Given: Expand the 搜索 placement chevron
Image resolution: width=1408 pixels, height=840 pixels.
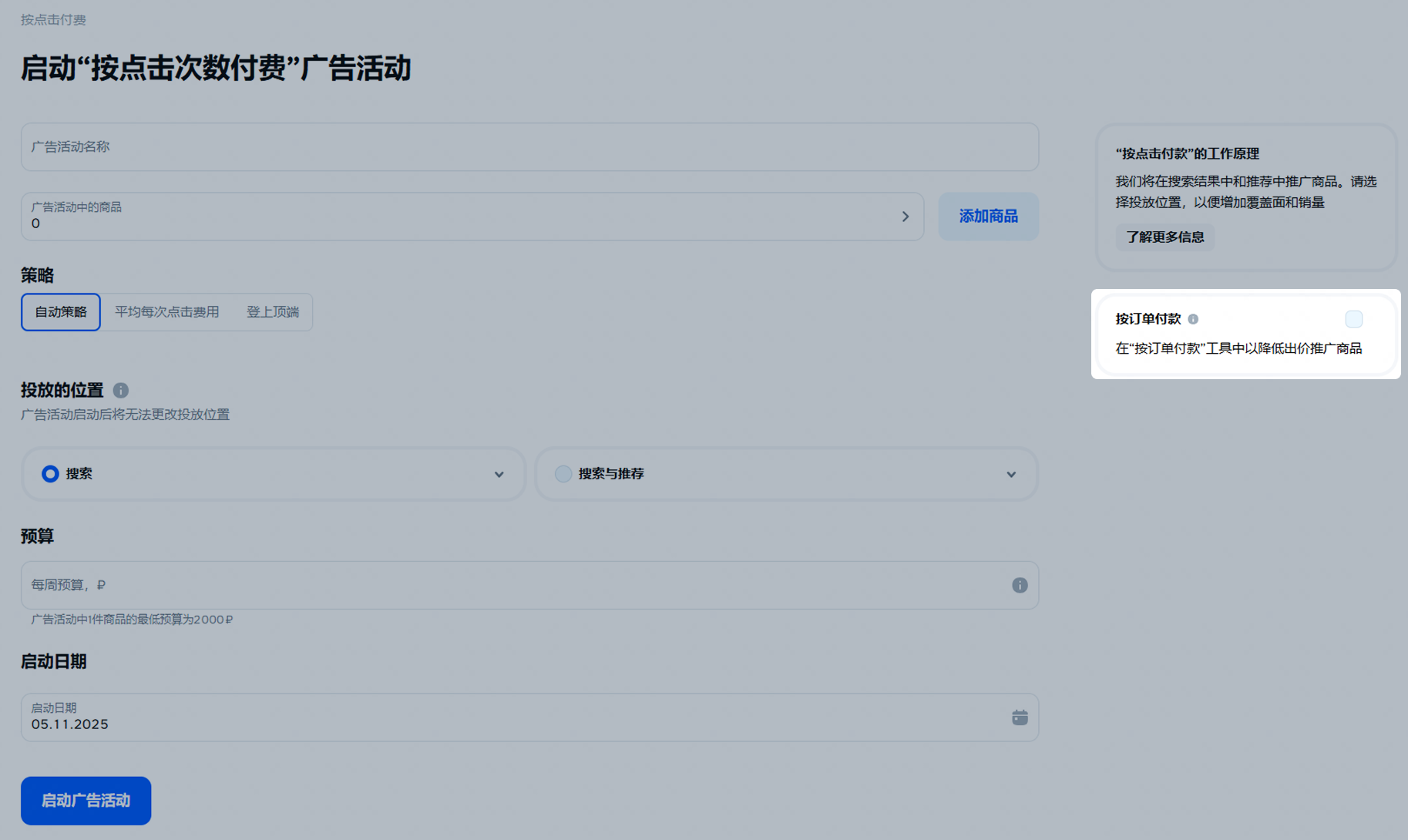Looking at the screenshot, I should (x=499, y=475).
